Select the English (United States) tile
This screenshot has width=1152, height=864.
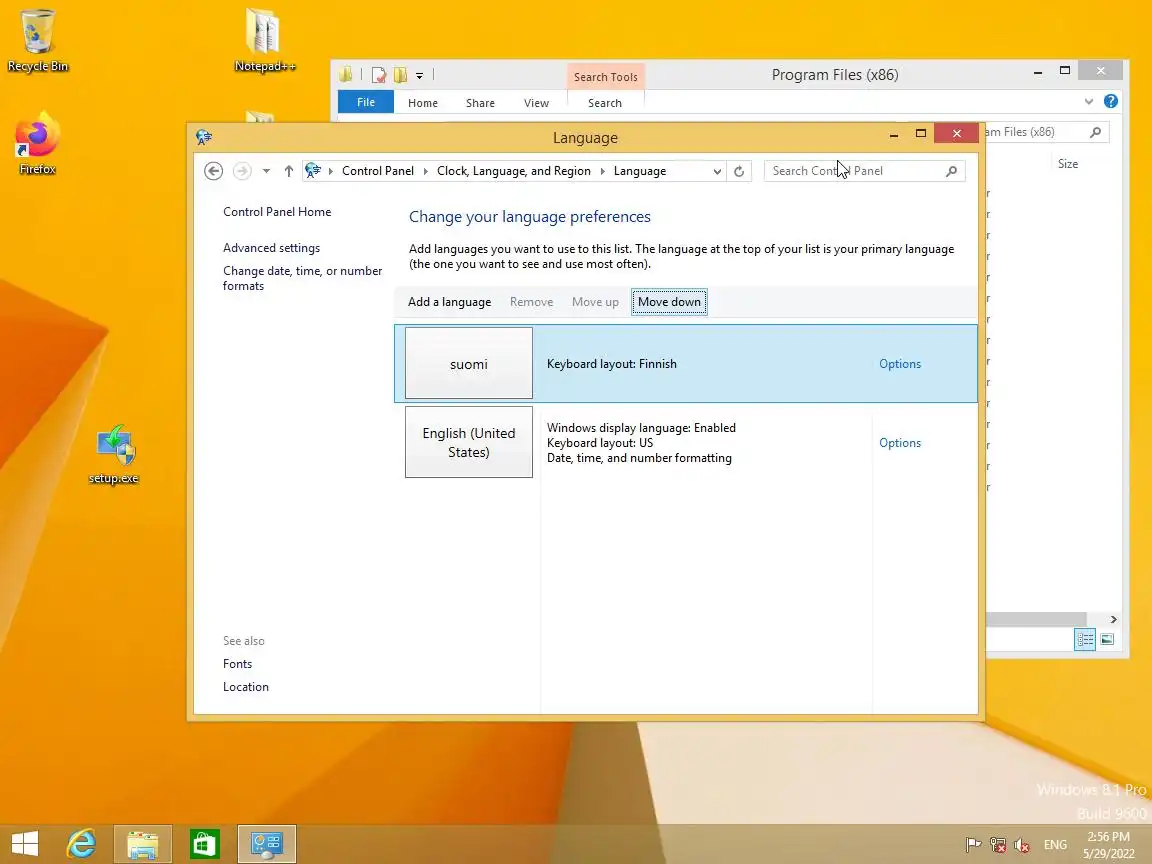(469, 442)
